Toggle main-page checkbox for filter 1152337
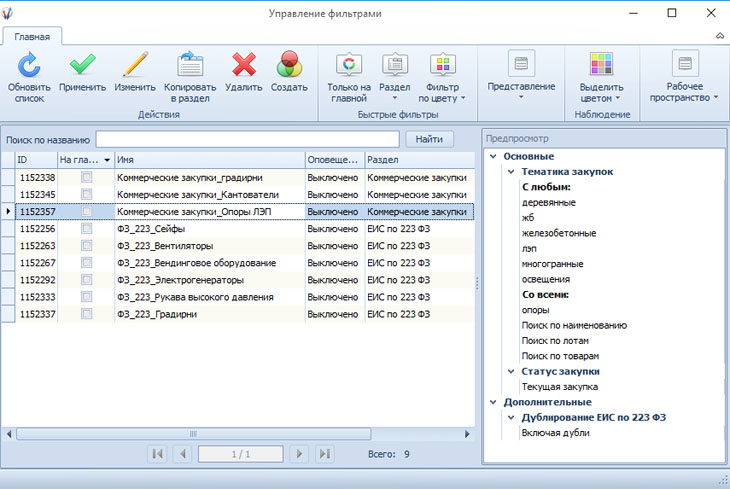 click(x=87, y=314)
